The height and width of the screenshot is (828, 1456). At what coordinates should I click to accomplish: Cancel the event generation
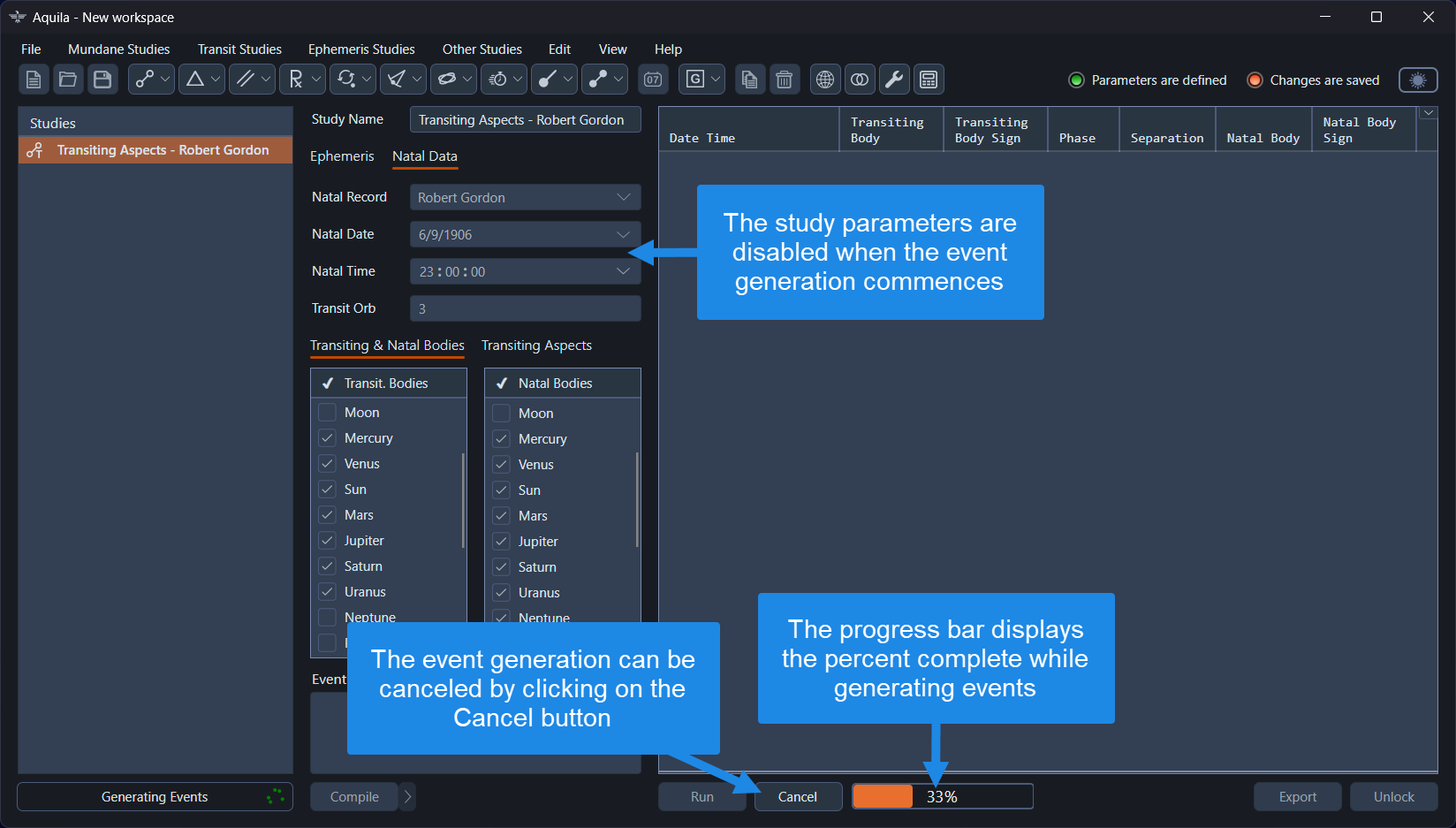click(x=797, y=796)
